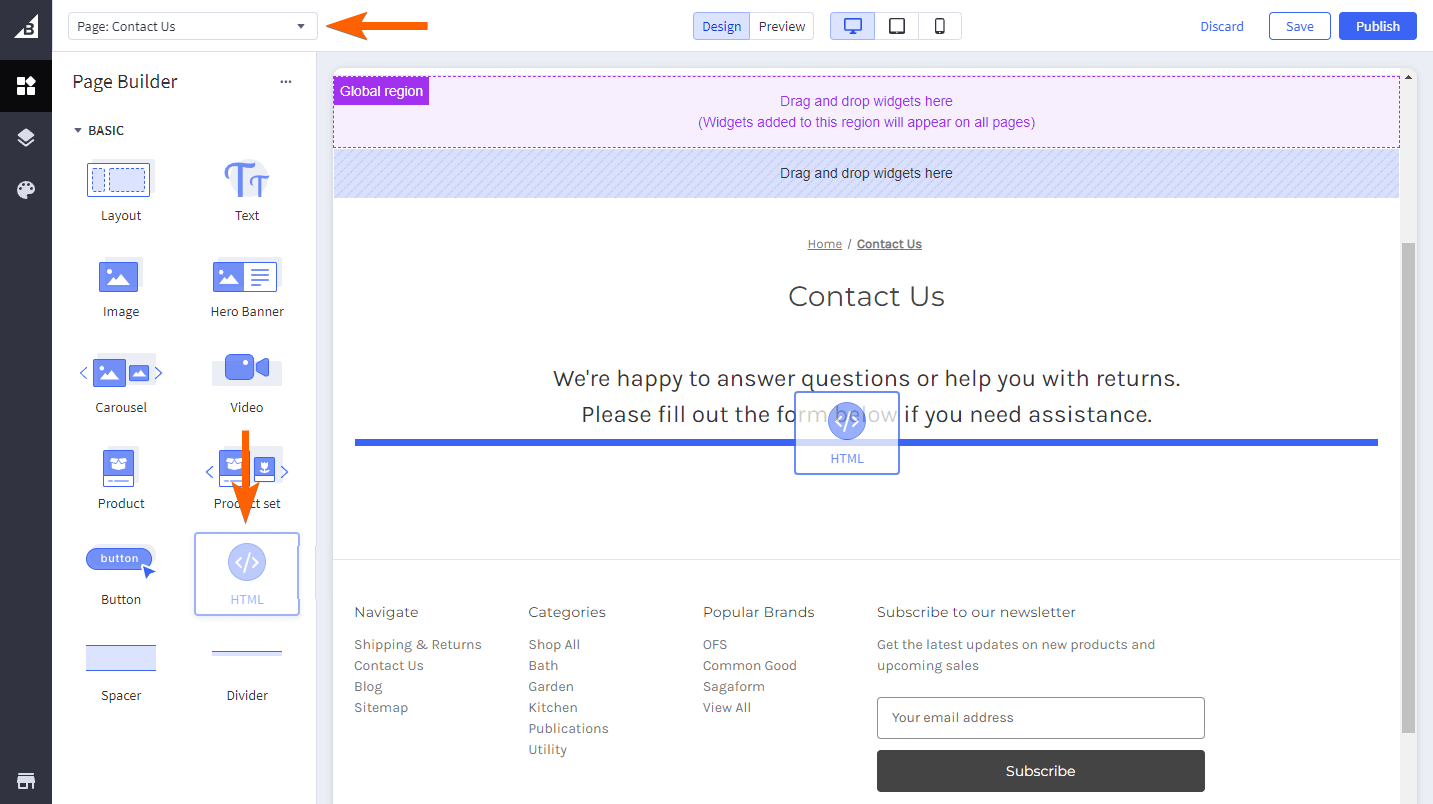Click the Discard link
The height and width of the screenshot is (804, 1433).
tap(1222, 26)
